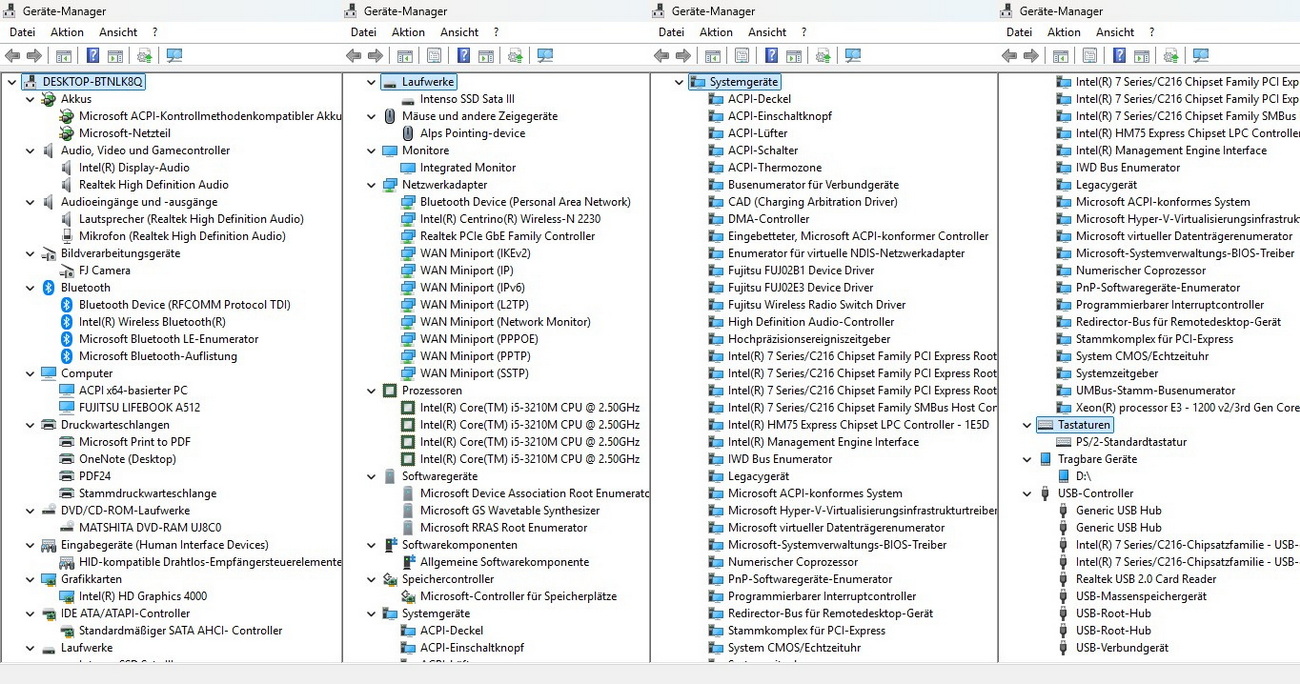Click the display adapter icon for Intel(R) HD Graphics 4000

pyautogui.click(x=67, y=596)
